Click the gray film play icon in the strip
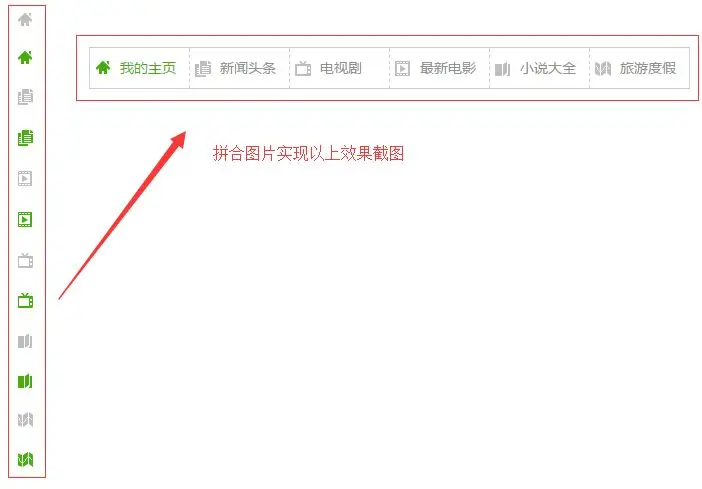Screen dimensions: 702x489 (25, 178)
